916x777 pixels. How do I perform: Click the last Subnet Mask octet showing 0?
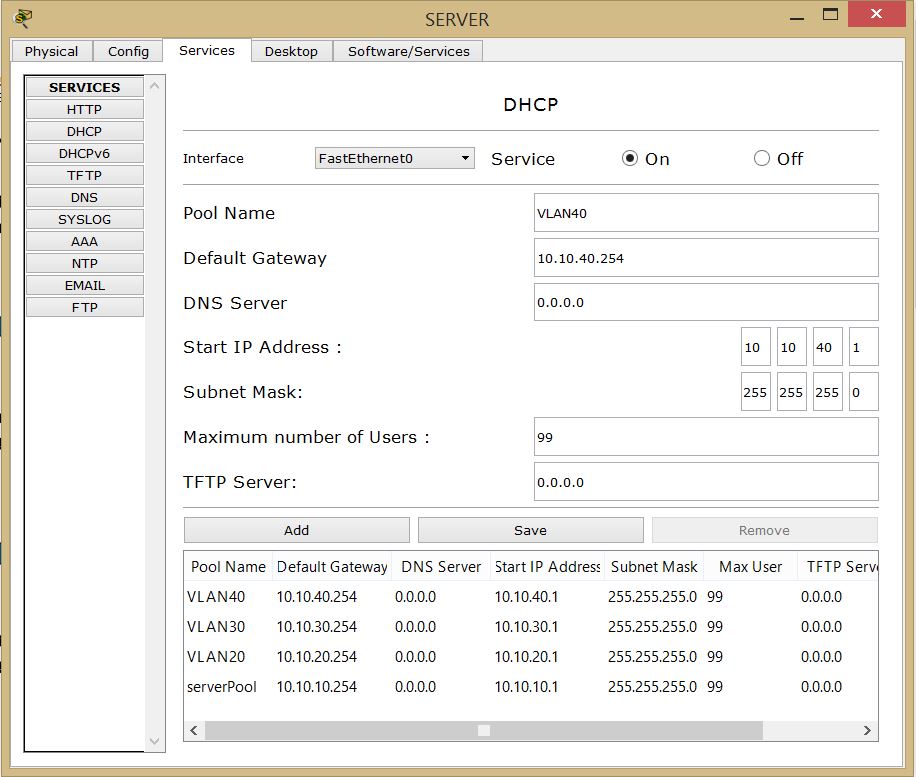[x=863, y=392]
